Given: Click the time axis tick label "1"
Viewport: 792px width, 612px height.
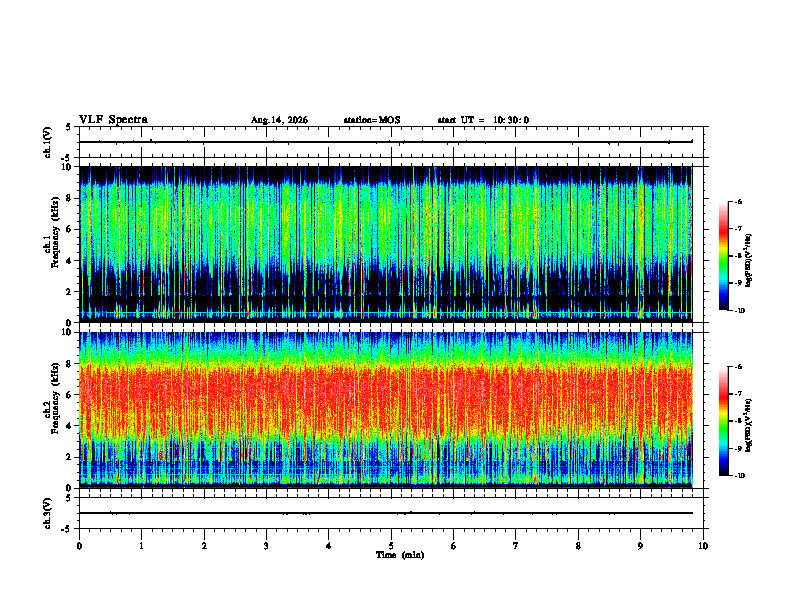Looking at the screenshot, I should click(141, 546).
